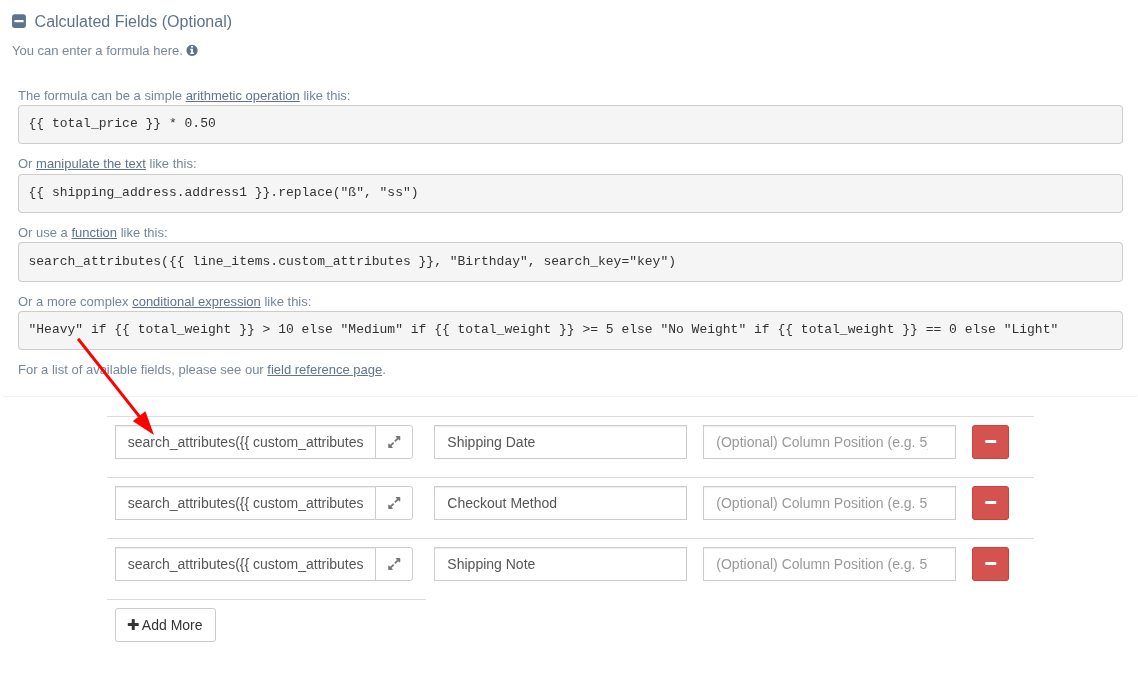Set column position for Shipping Date row
This screenshot has width=1138, height=677.
coord(829,442)
